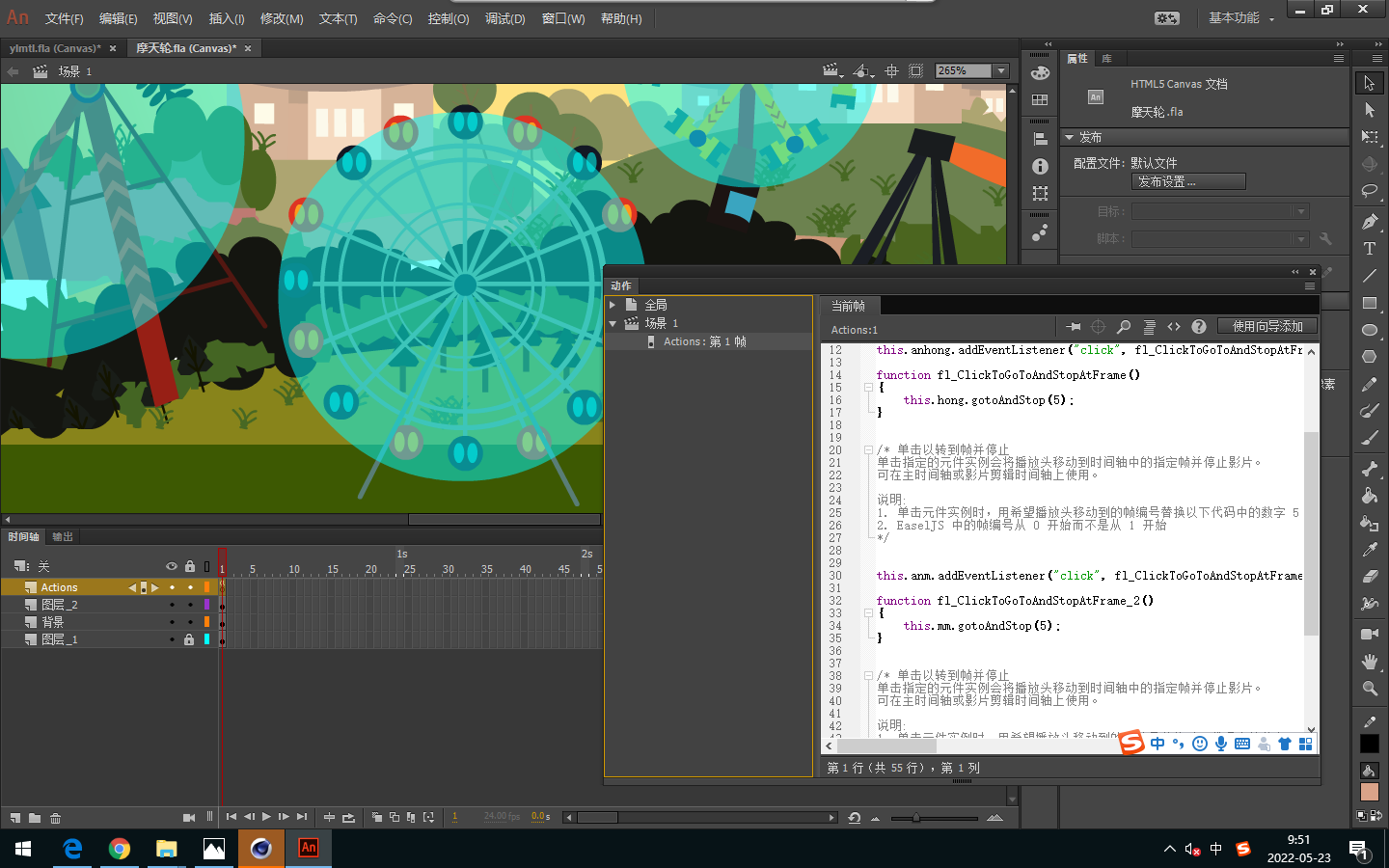The width and height of the screenshot is (1389, 868).
Task: Click the 使用向导添加 button
Action: coord(1266,327)
